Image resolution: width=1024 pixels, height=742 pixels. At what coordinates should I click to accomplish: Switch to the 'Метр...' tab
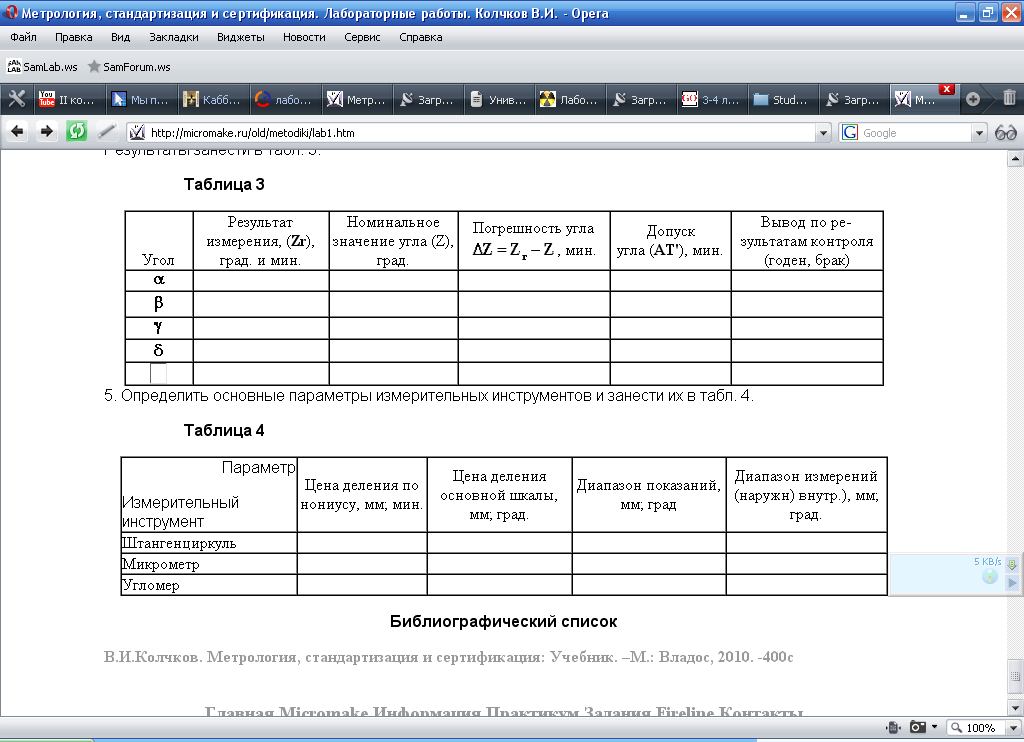pyautogui.click(x=356, y=99)
